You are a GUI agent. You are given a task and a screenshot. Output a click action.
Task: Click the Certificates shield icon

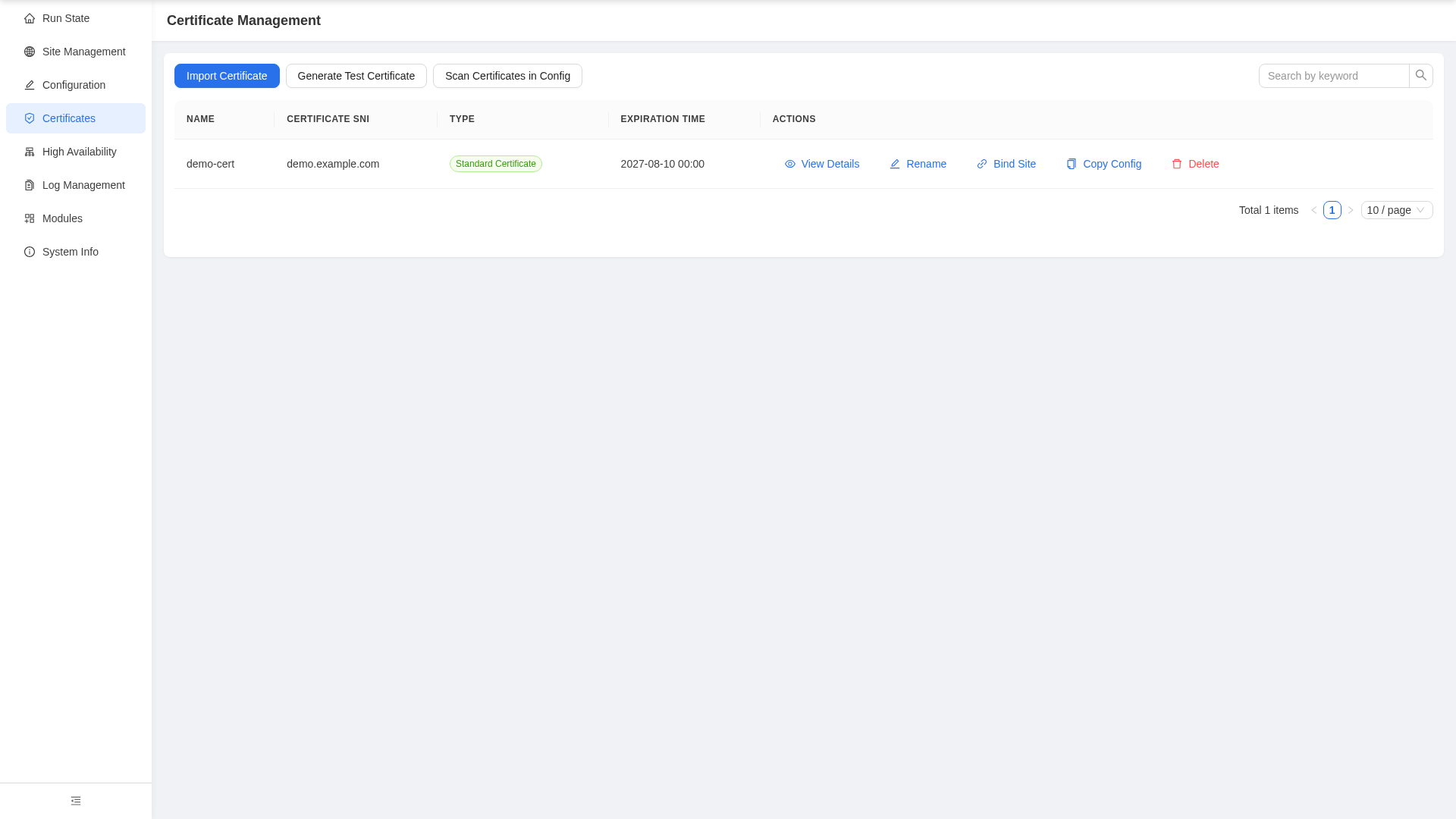30,118
